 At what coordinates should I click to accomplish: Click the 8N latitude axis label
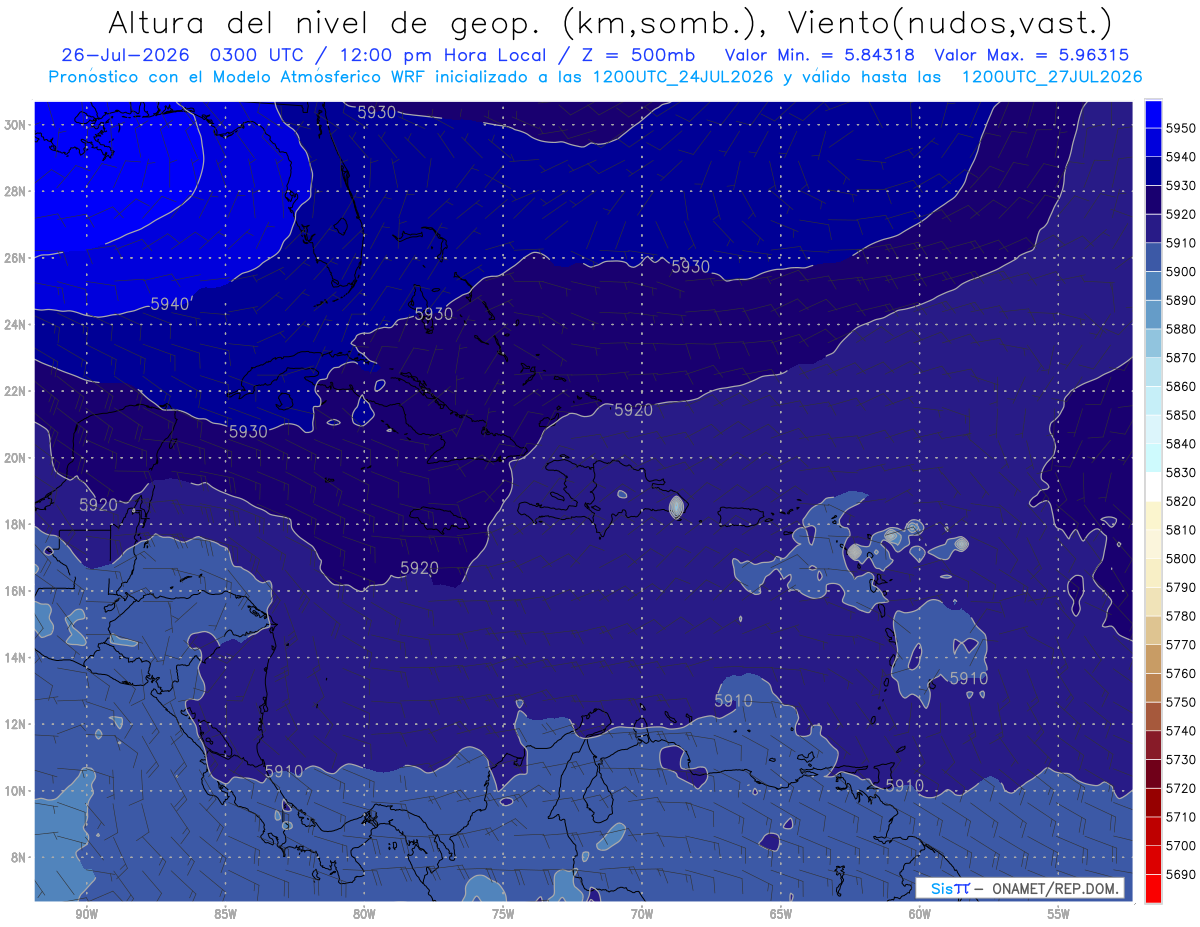[x=20, y=858]
